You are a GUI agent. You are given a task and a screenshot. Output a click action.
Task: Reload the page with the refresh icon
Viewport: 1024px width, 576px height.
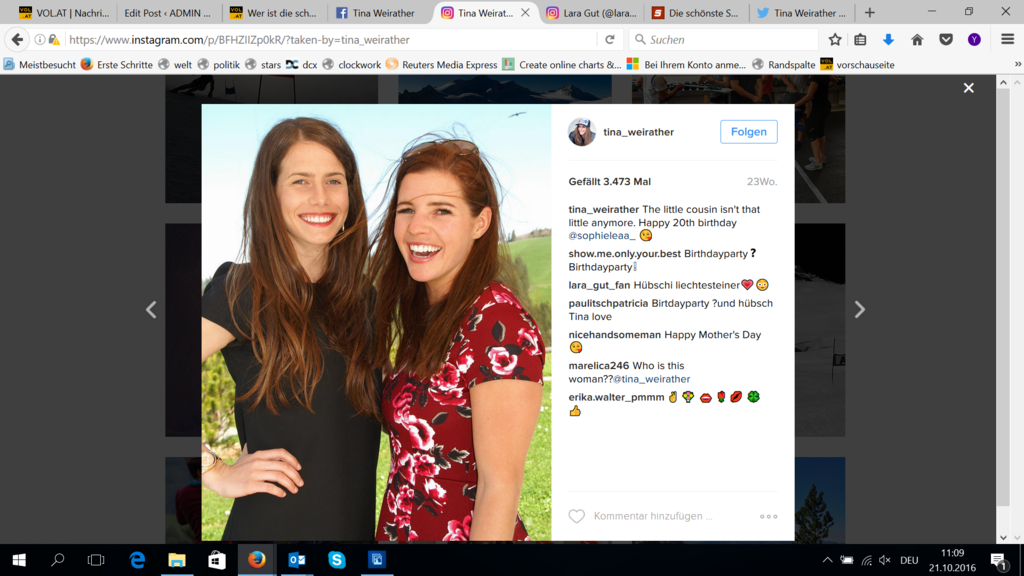610,40
